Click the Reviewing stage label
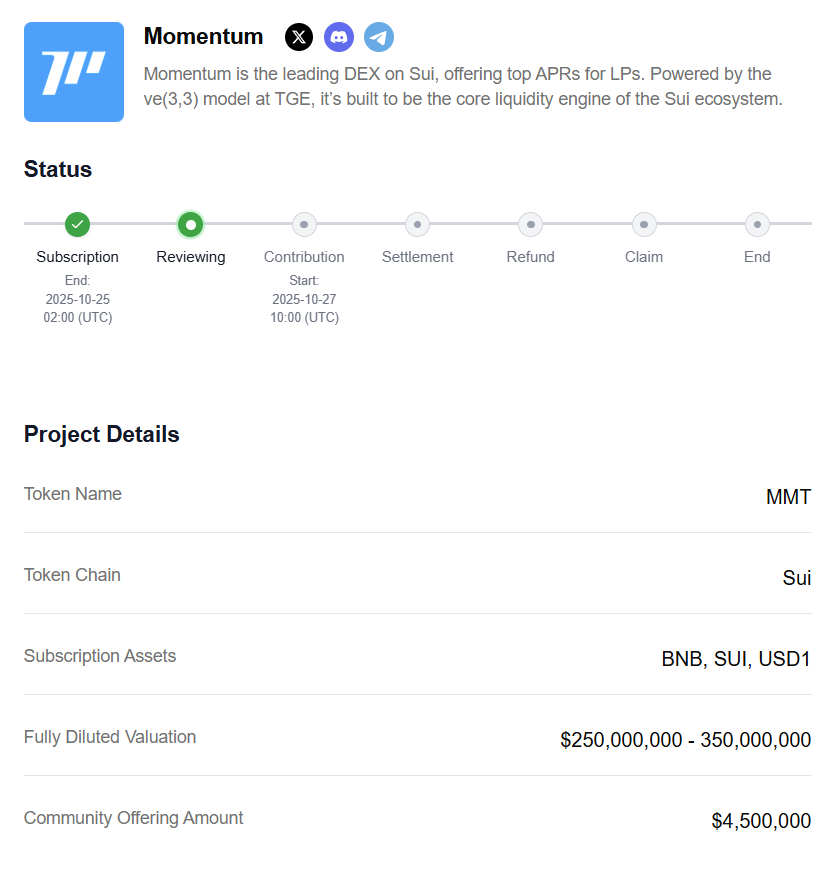 tap(191, 257)
